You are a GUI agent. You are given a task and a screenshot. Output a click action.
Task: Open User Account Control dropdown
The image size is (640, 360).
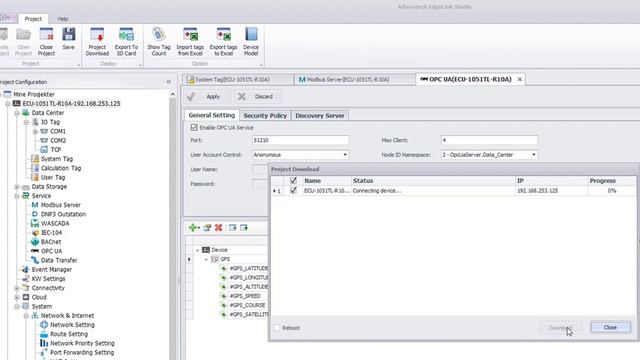coord(345,155)
